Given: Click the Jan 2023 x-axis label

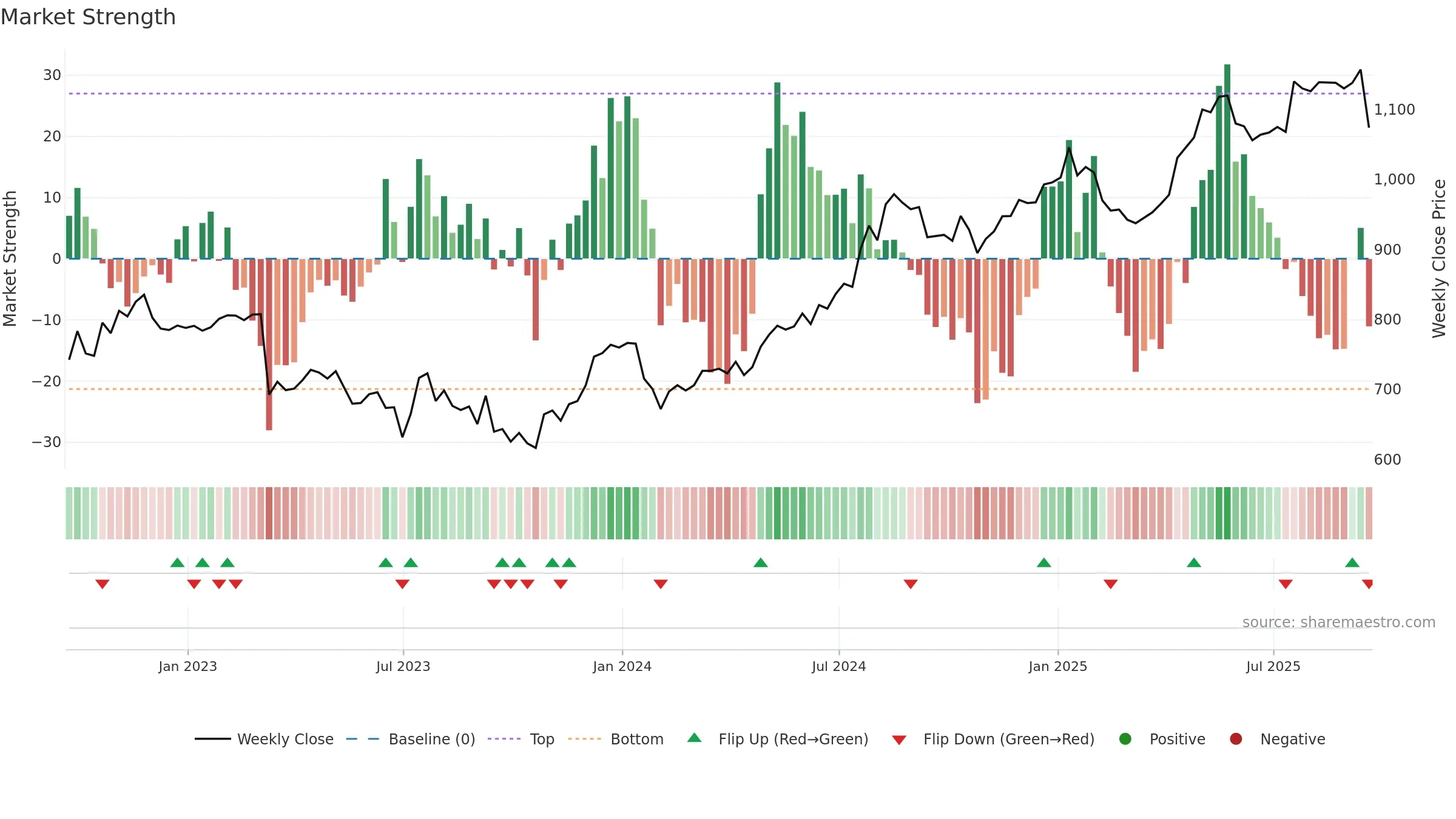Looking at the screenshot, I should coord(188,666).
